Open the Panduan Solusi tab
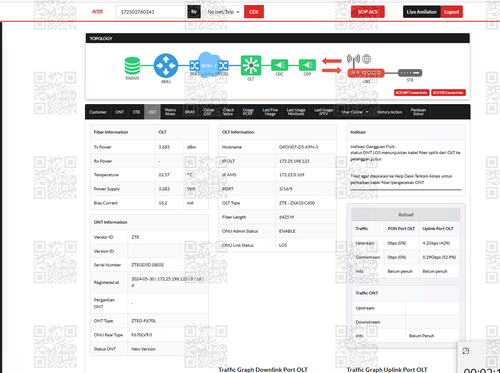 coord(418,112)
